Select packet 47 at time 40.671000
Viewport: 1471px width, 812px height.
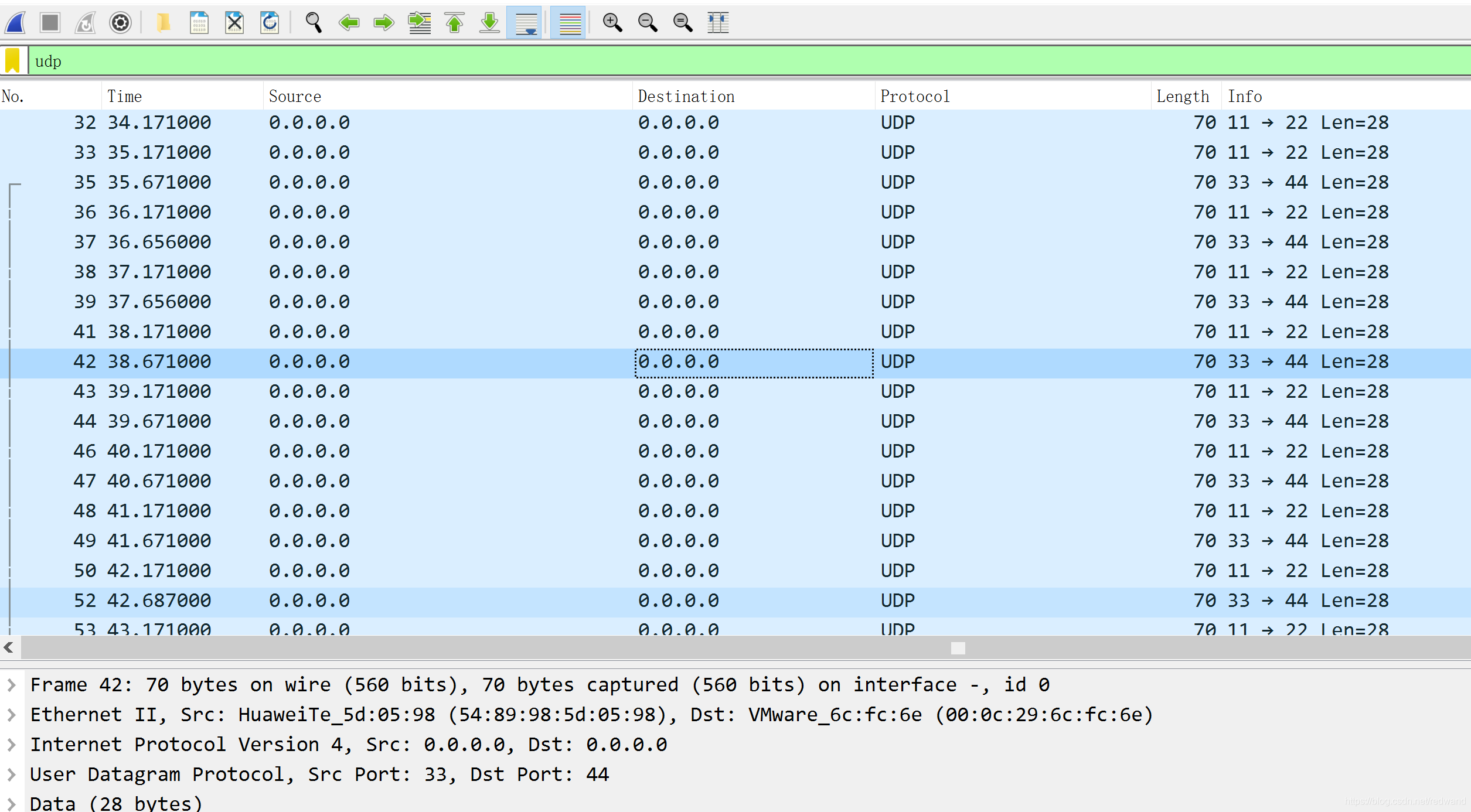point(735,481)
